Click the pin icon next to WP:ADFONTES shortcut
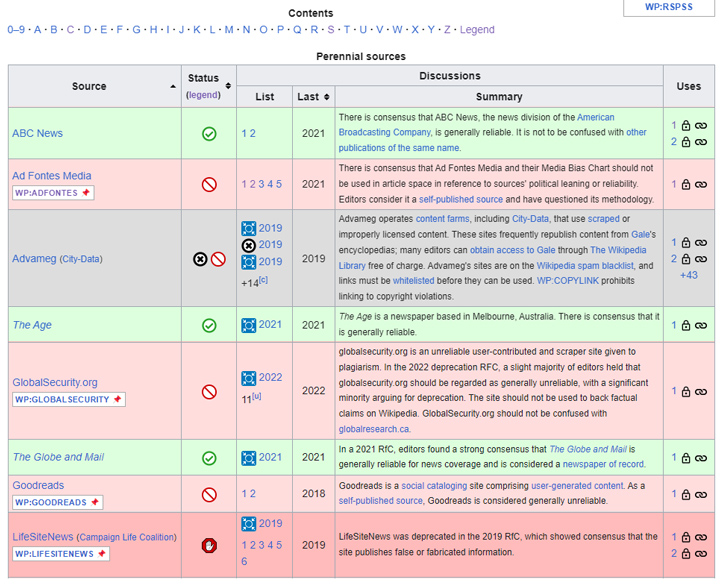Viewport: 720px width, 587px height. tap(86, 193)
